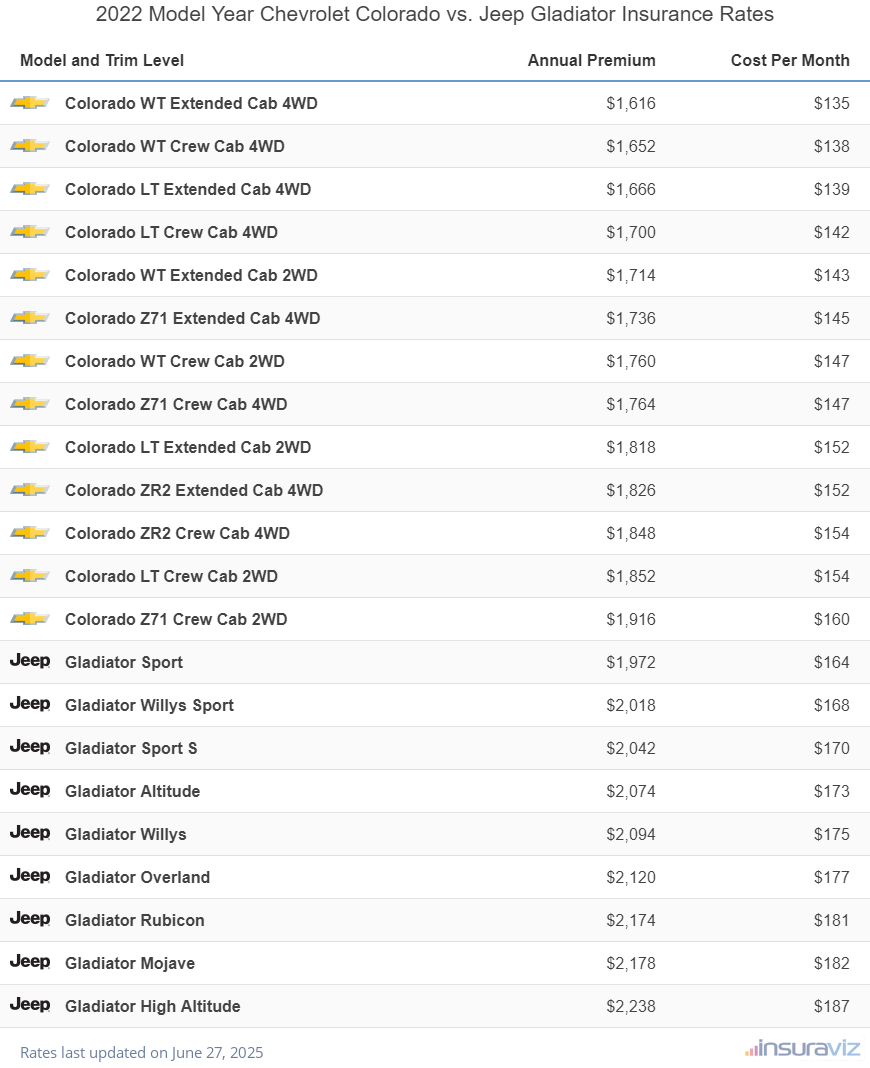Click Chevrolet logo beside Colorado LT Crew Cab 4WD

pos(30,232)
